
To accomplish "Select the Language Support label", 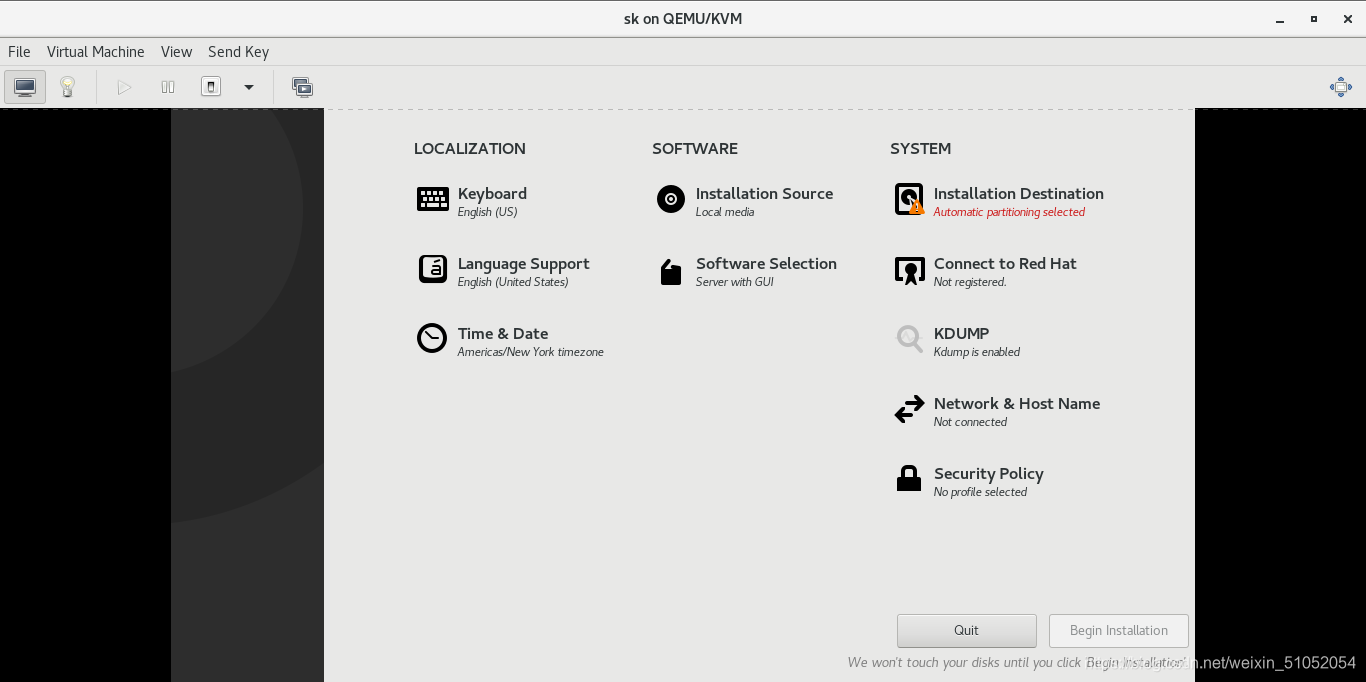I will (x=524, y=264).
